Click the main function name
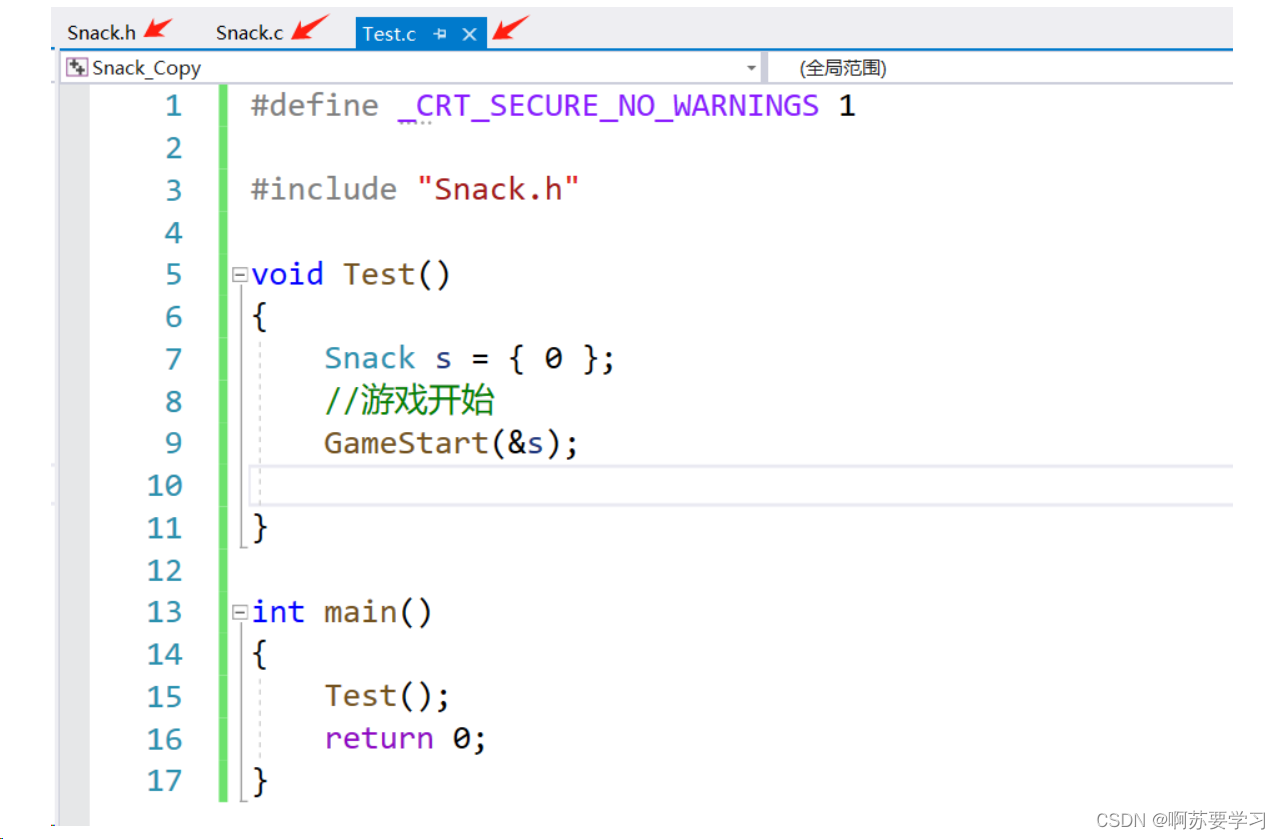1280x839 pixels. coord(361,611)
